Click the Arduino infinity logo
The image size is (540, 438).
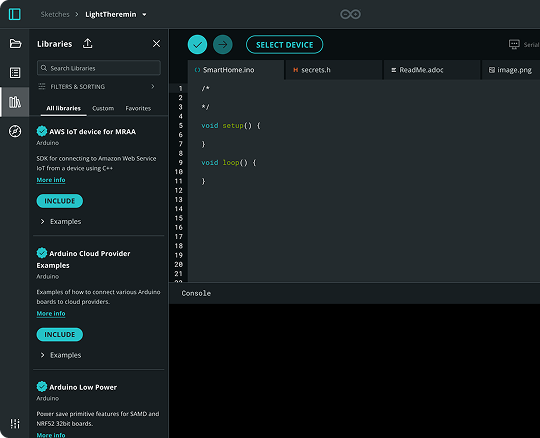tap(350, 14)
